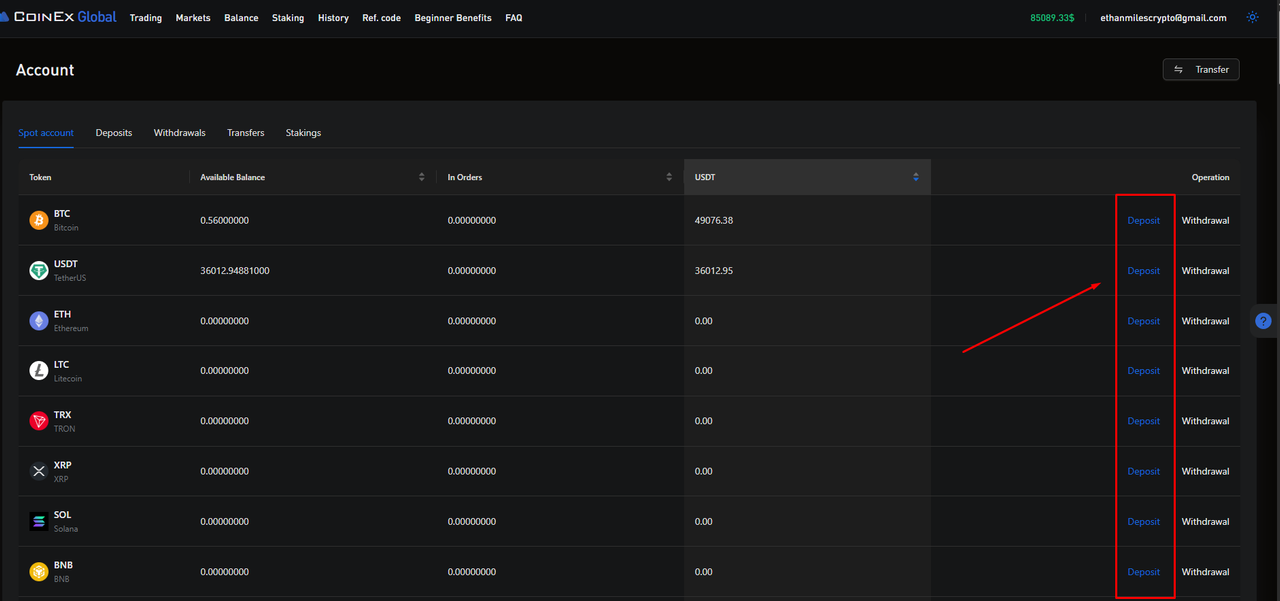This screenshot has width=1280, height=601.
Task: Withdraw ETH
Action: (x=1205, y=321)
